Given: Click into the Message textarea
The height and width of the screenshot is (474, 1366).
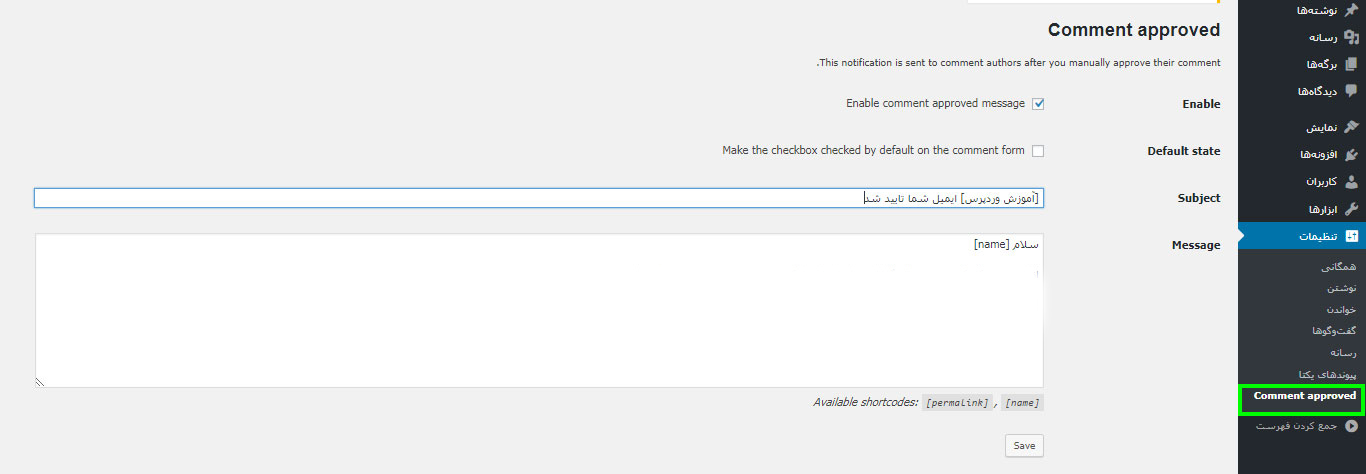Looking at the screenshot, I should click(x=539, y=310).
